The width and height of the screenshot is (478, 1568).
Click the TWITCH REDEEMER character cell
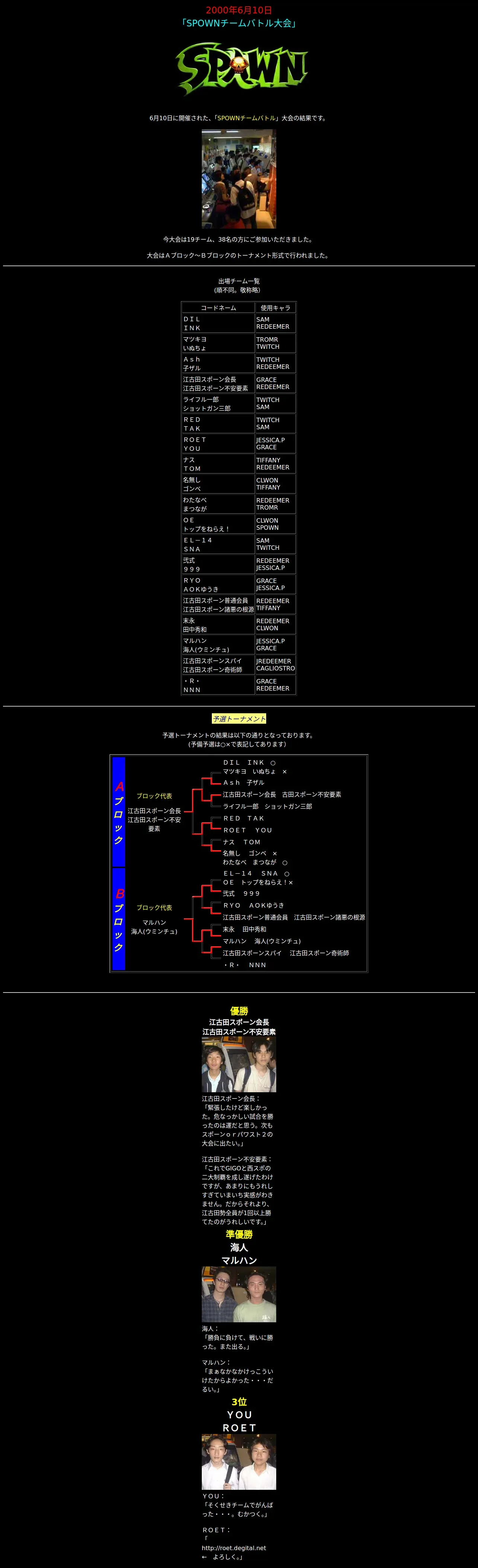275,363
